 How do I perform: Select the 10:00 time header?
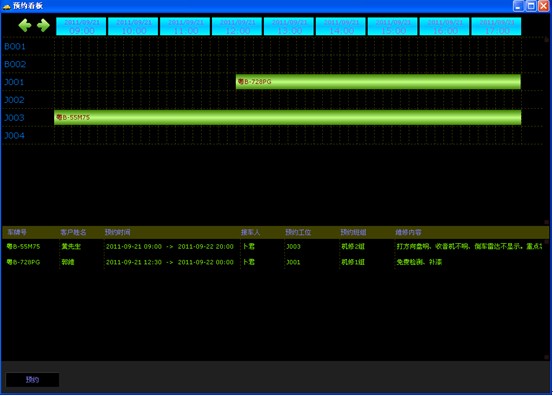coord(133,26)
